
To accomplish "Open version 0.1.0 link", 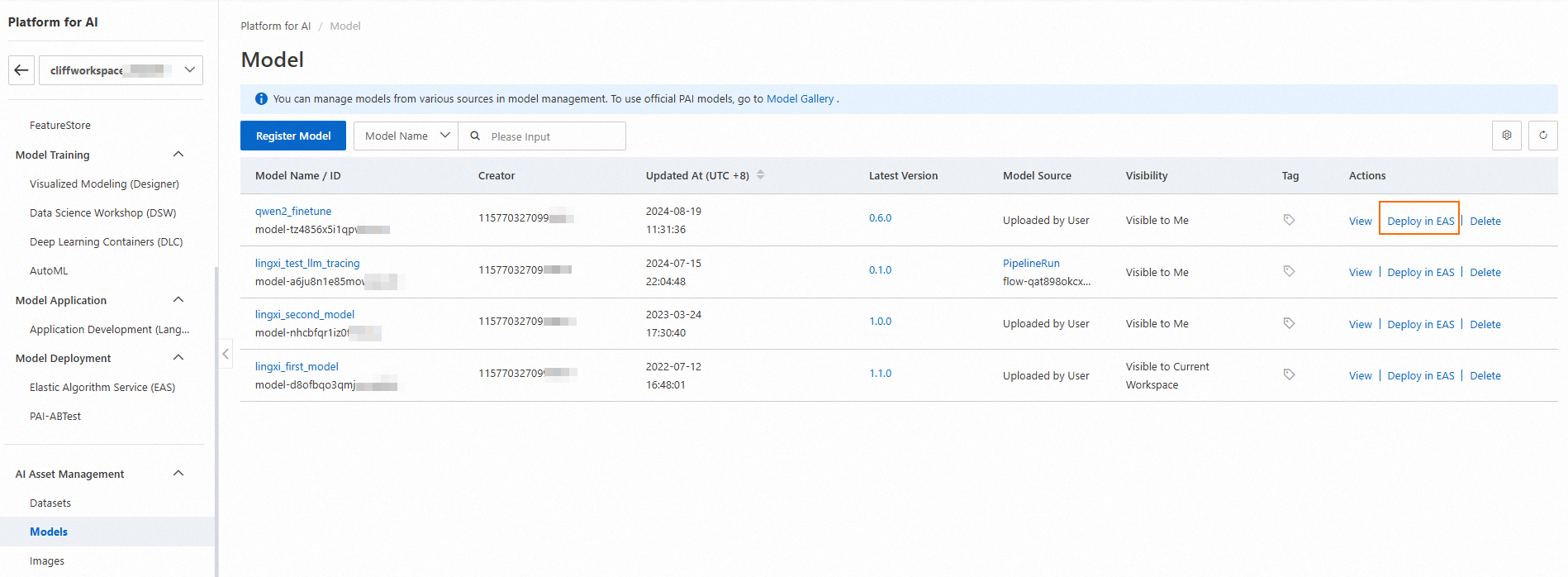I will [880, 269].
